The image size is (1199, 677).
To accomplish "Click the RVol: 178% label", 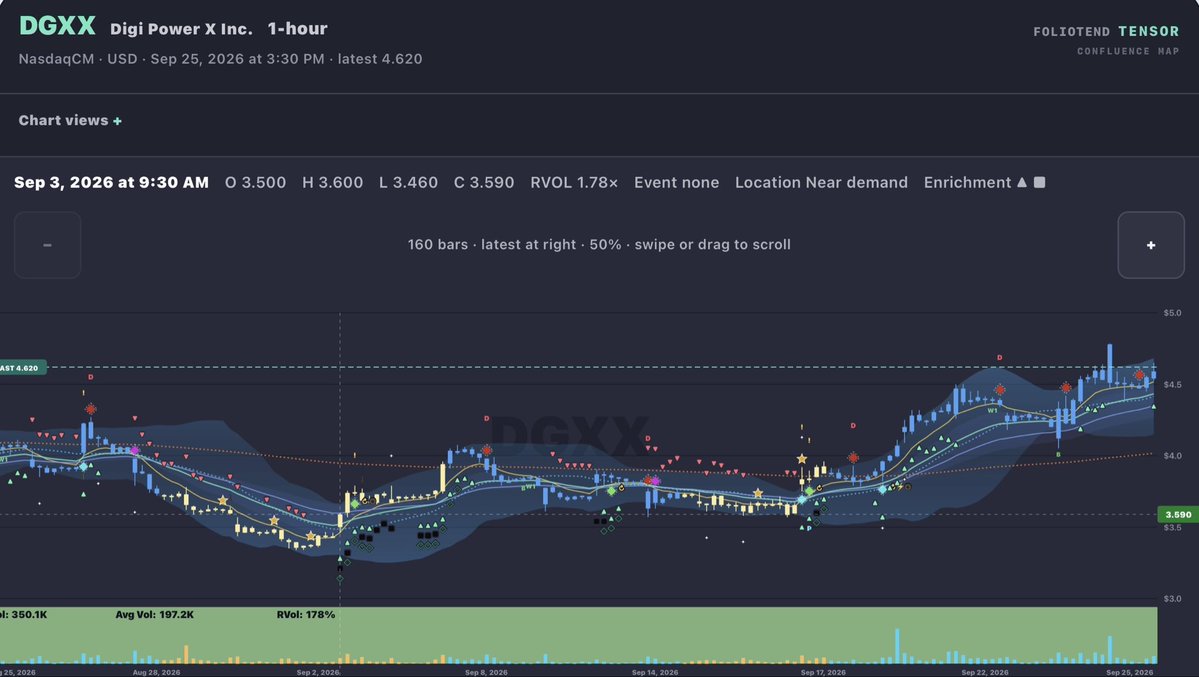I will [x=306, y=614].
